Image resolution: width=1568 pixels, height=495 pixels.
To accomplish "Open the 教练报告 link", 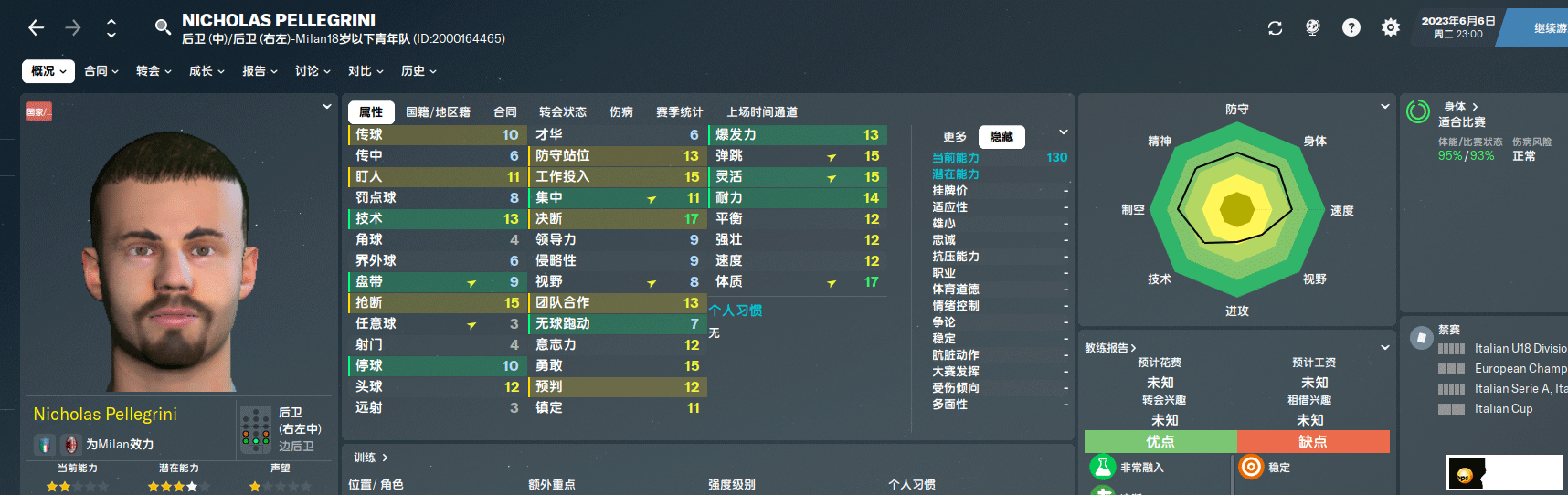I will point(1110,348).
